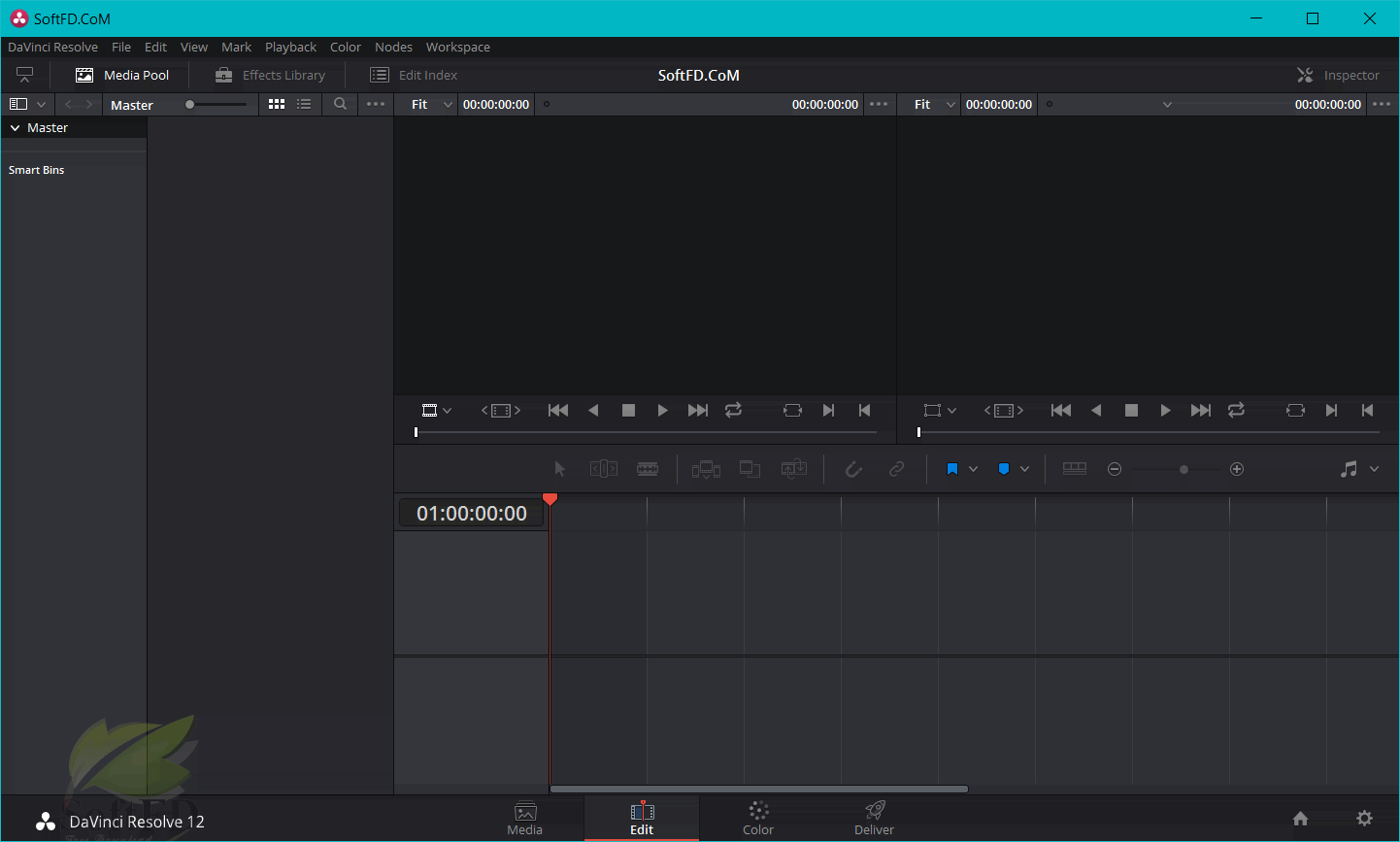Select the arrow selection tool
Viewport: 1400px width, 842px height.
(x=559, y=469)
